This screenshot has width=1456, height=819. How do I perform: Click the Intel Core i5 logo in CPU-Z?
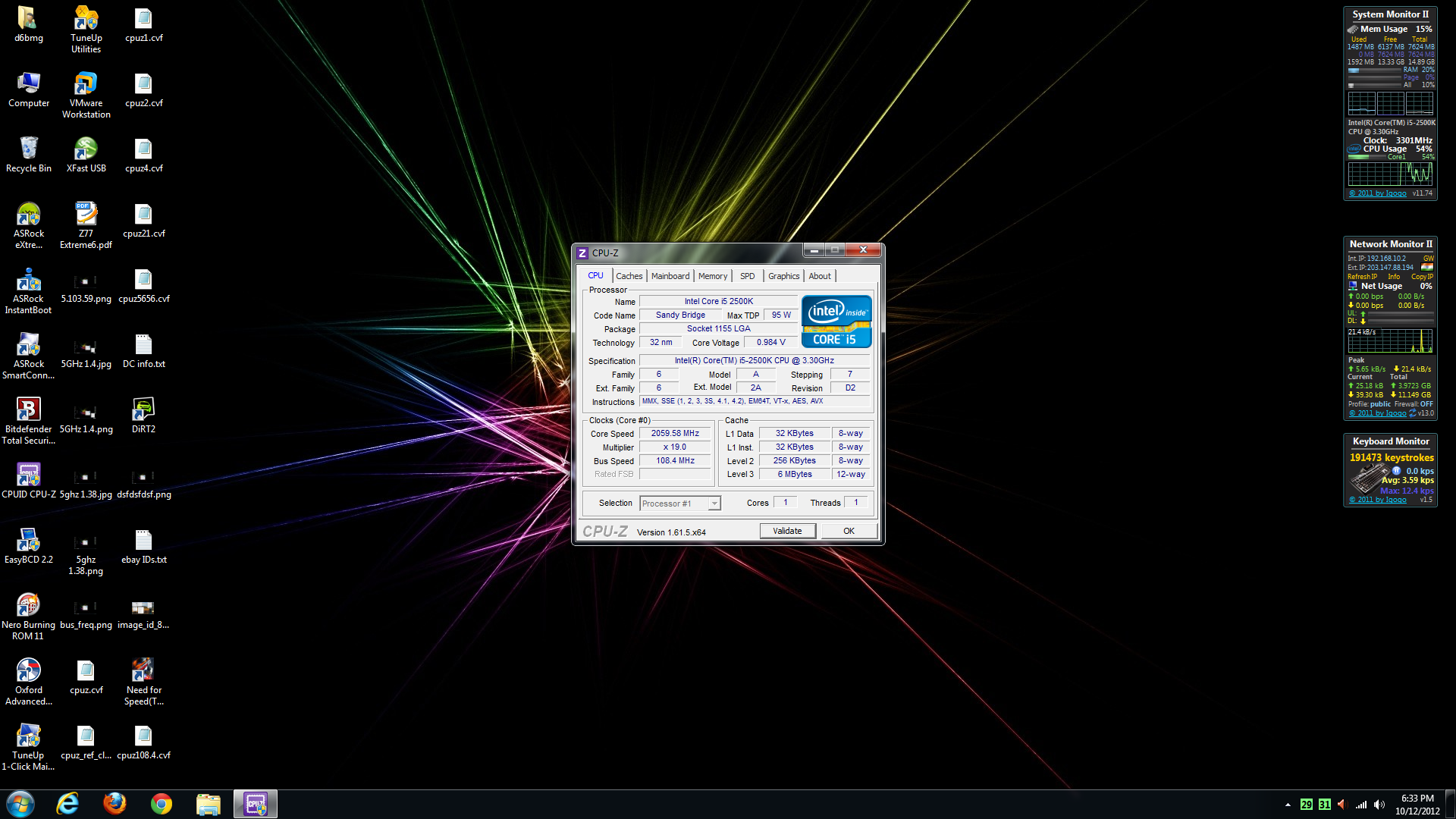click(836, 322)
